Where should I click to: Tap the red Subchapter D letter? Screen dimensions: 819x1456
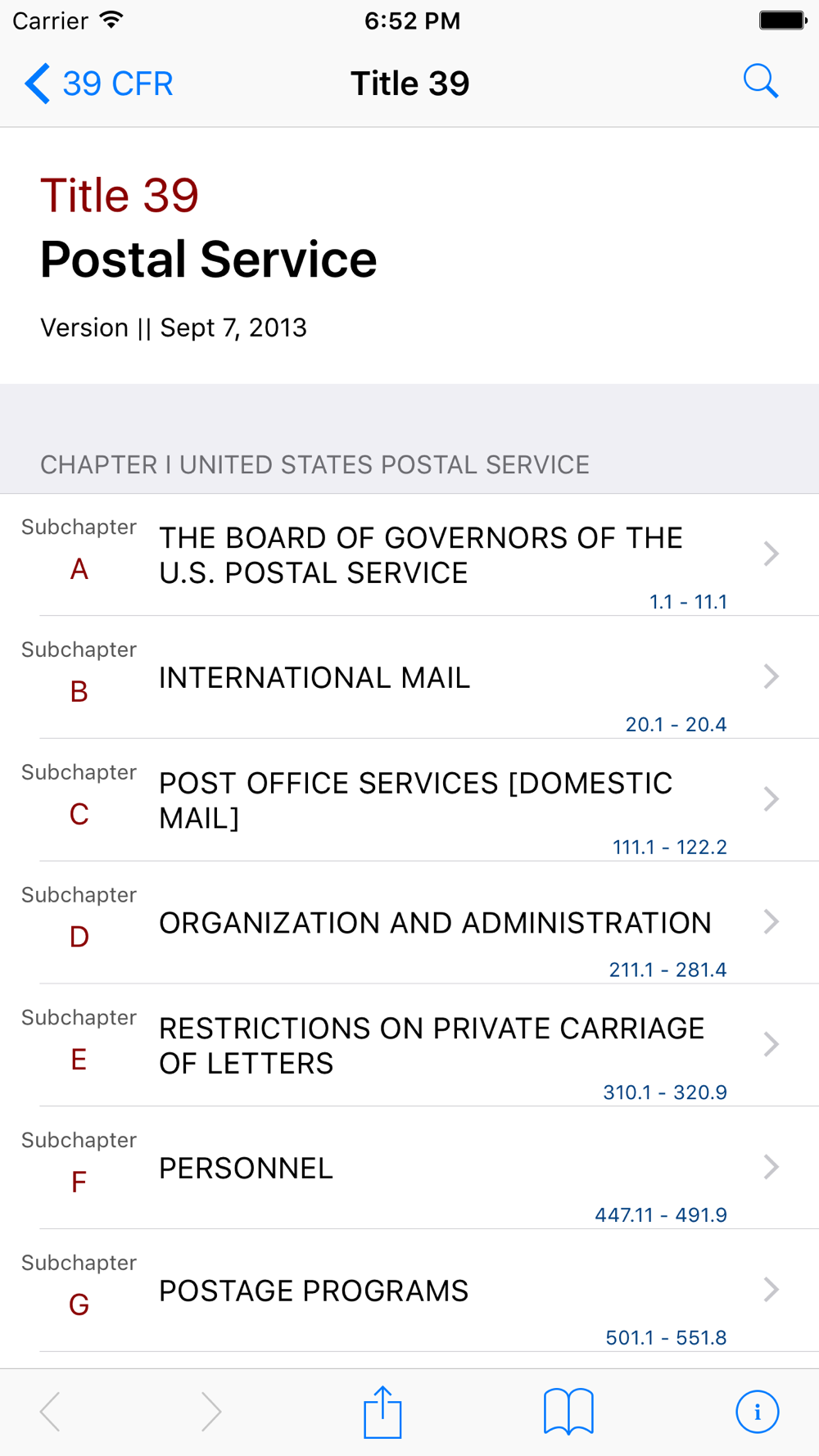click(x=79, y=937)
